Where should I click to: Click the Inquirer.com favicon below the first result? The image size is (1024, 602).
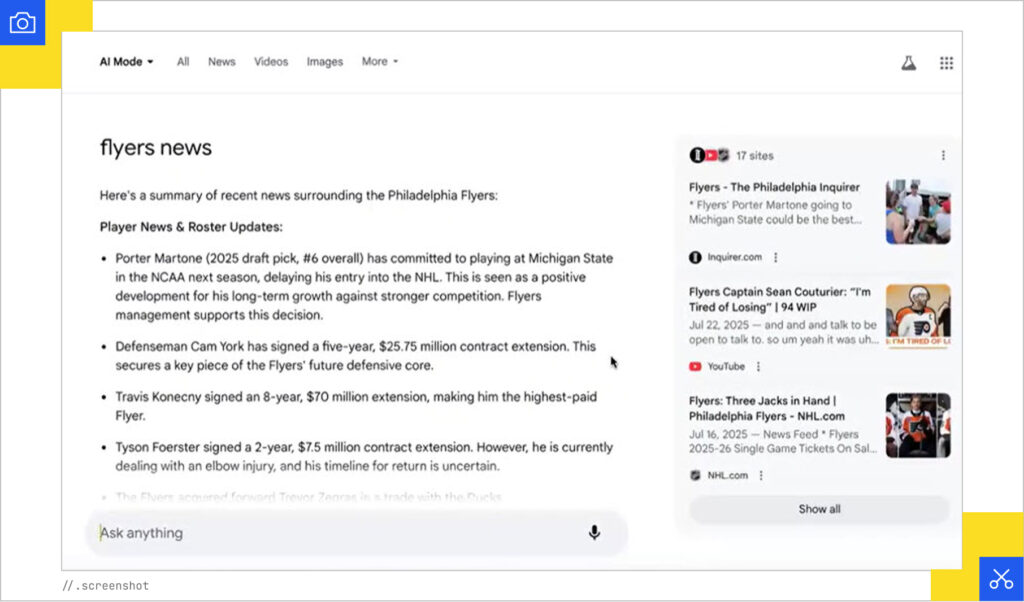pos(693,256)
